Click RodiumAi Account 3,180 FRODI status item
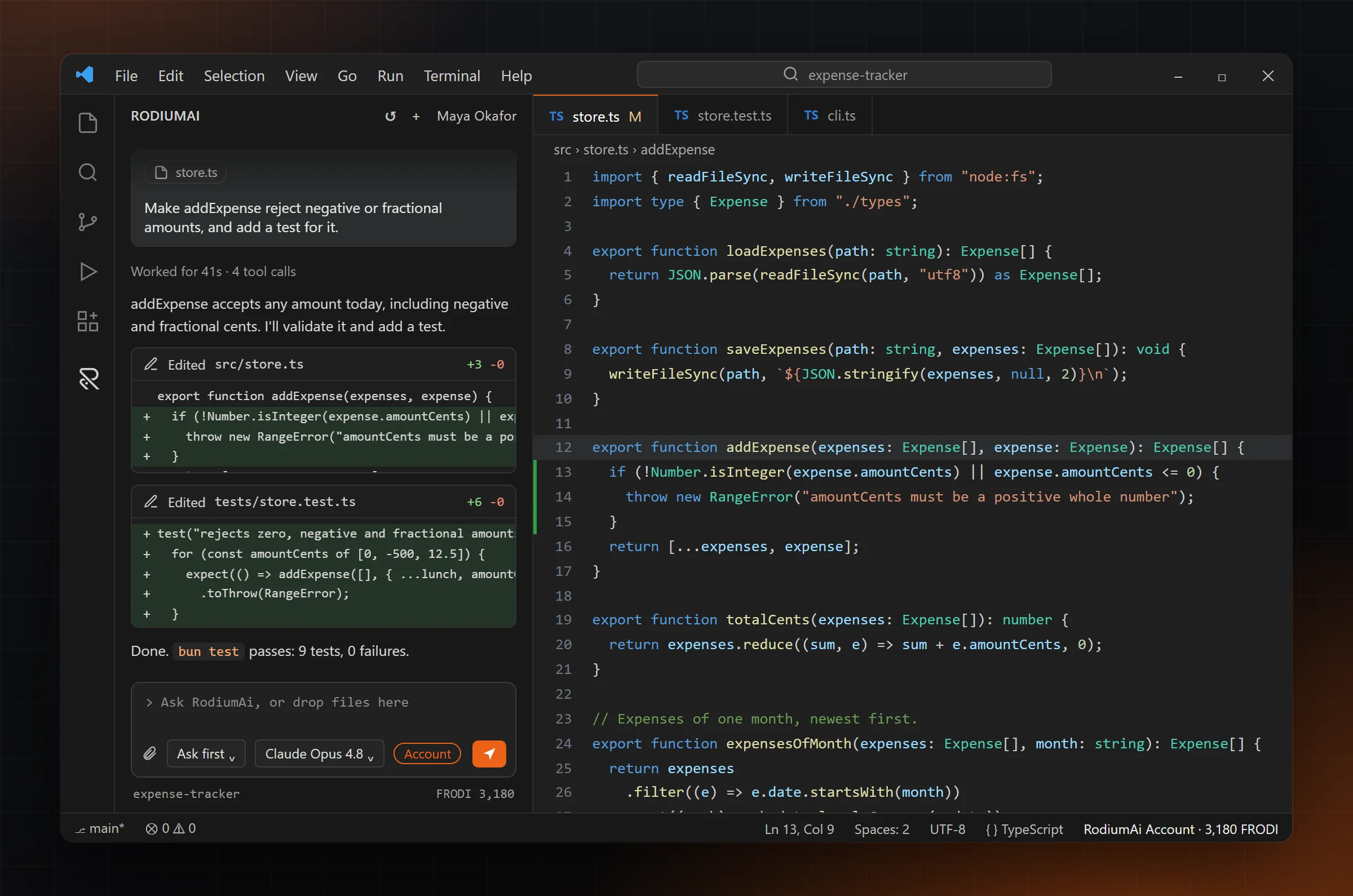Viewport: 1353px width, 896px height. 1180,828
